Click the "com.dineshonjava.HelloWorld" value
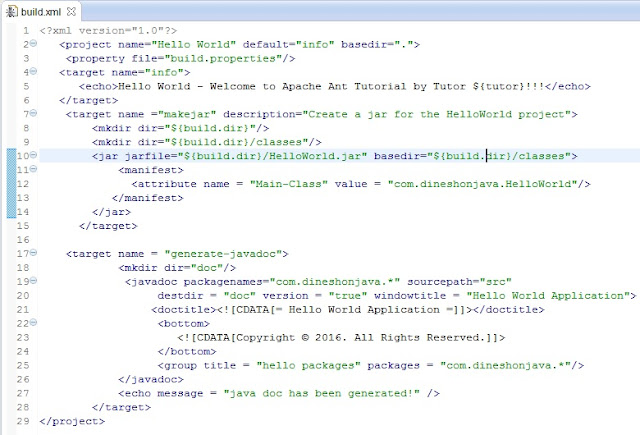 tap(482, 184)
